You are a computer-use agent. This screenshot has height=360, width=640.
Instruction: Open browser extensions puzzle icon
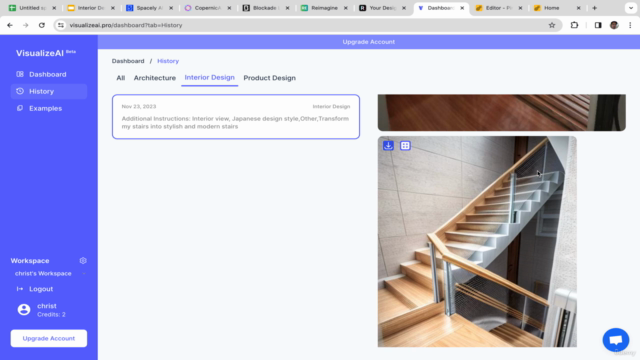pyautogui.click(x=574, y=25)
